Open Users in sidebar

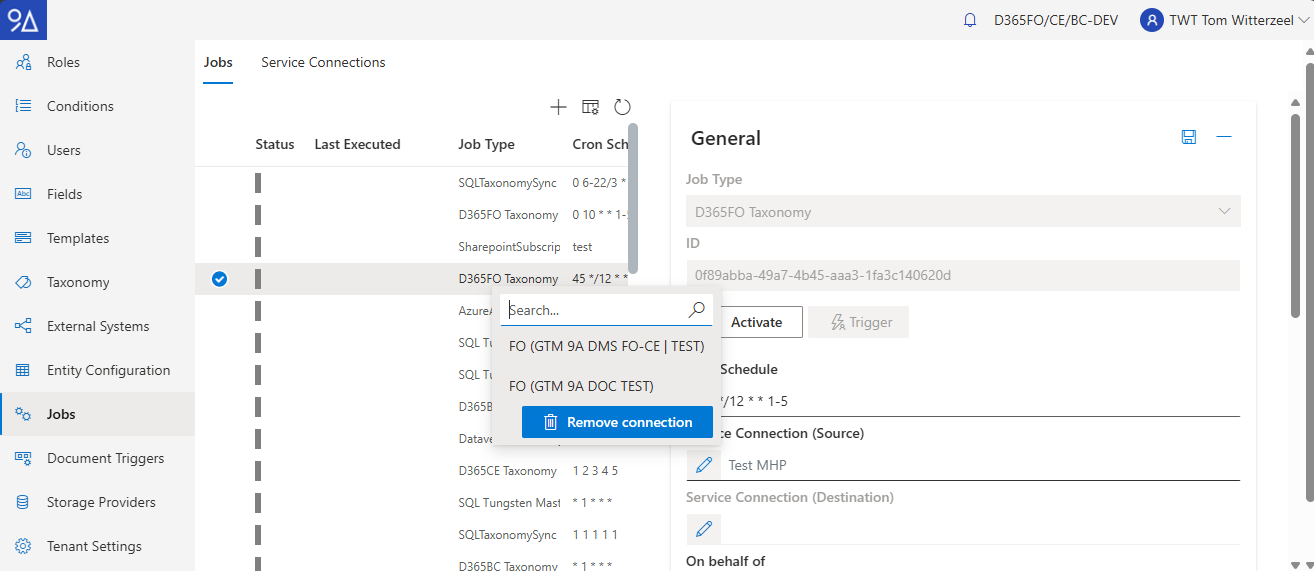(97, 150)
